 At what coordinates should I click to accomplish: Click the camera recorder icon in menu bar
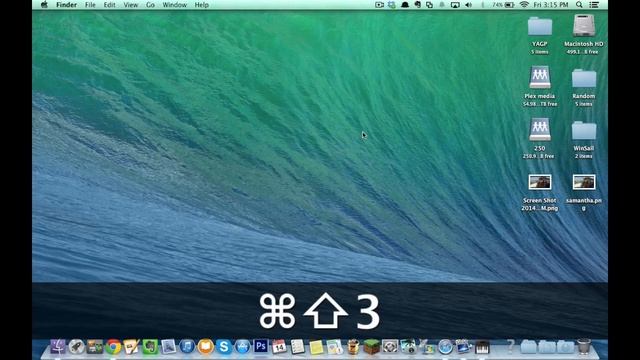pyautogui.click(x=379, y=5)
